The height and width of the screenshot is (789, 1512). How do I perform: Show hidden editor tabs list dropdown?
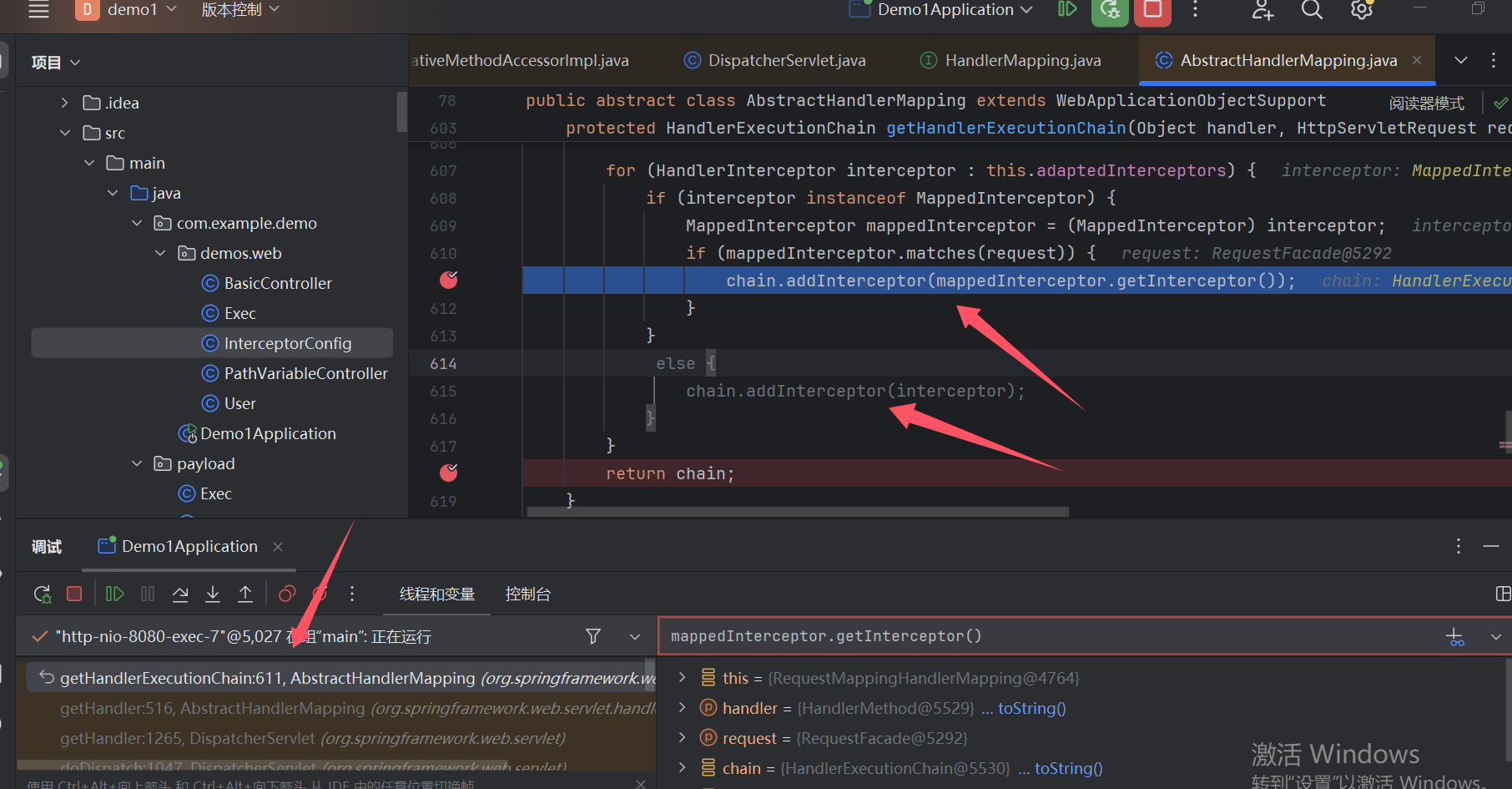(1460, 60)
